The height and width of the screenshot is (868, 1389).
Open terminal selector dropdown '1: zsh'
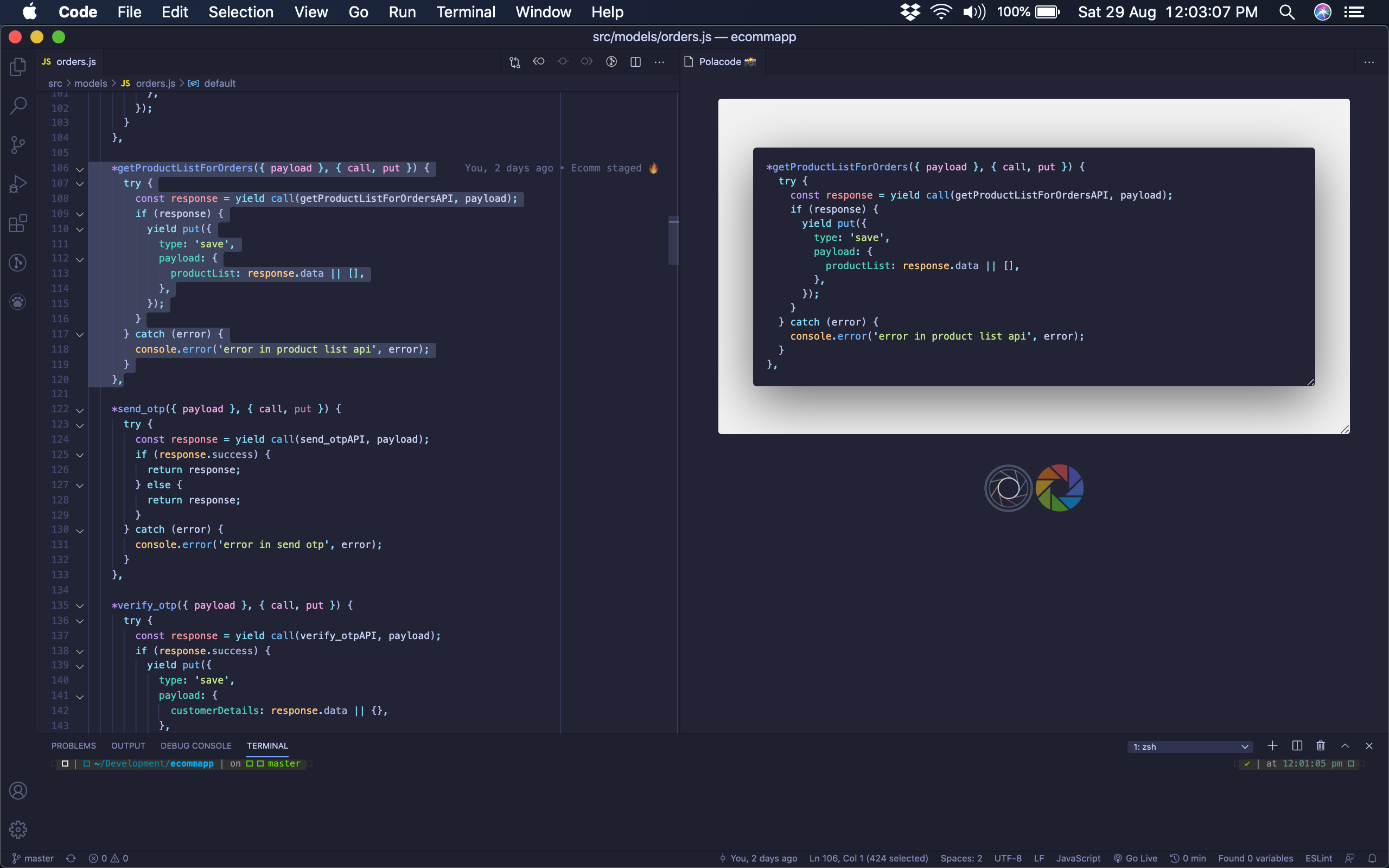[1190, 746]
